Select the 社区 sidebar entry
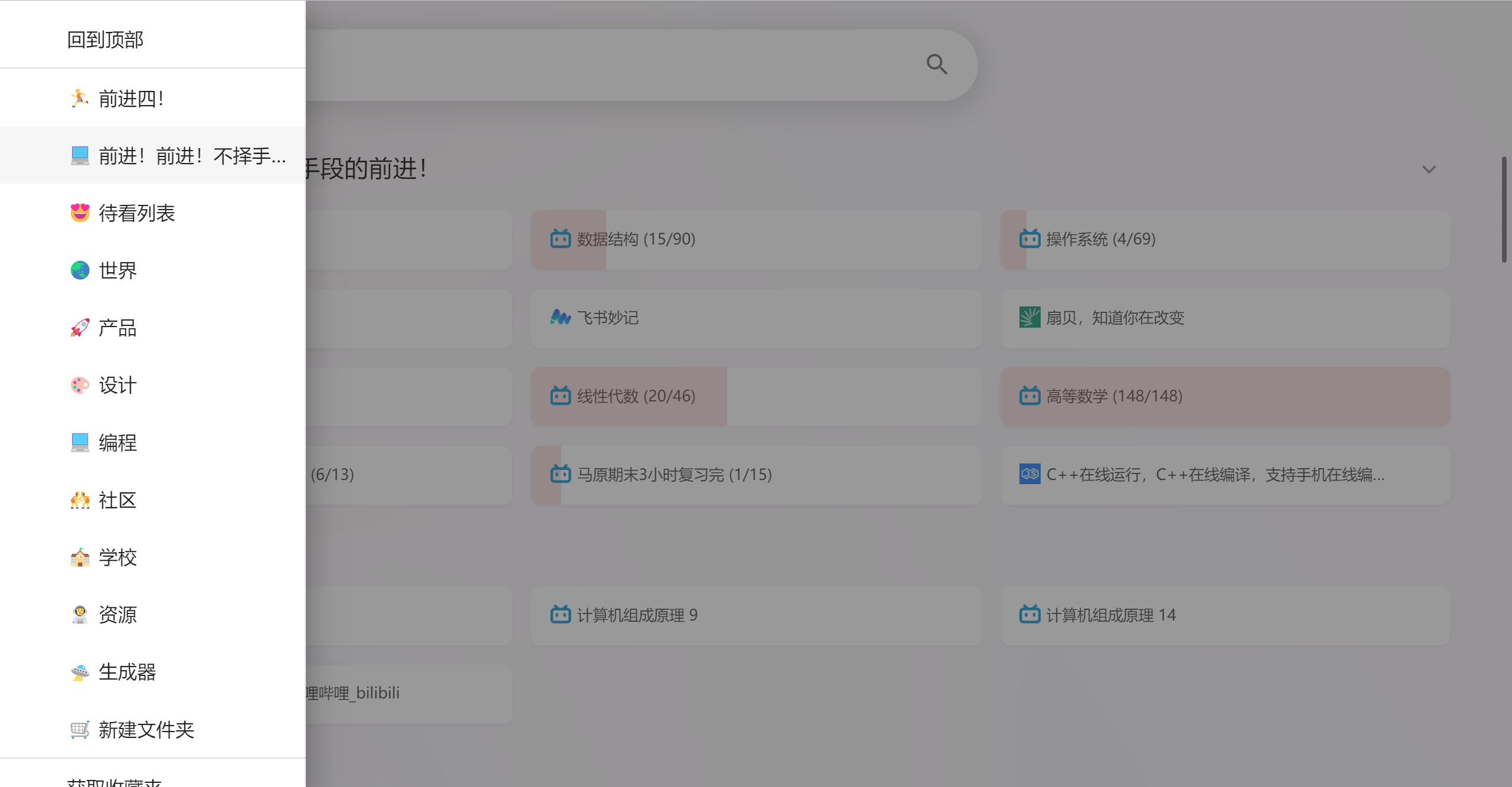This screenshot has width=1512, height=787. point(118,500)
